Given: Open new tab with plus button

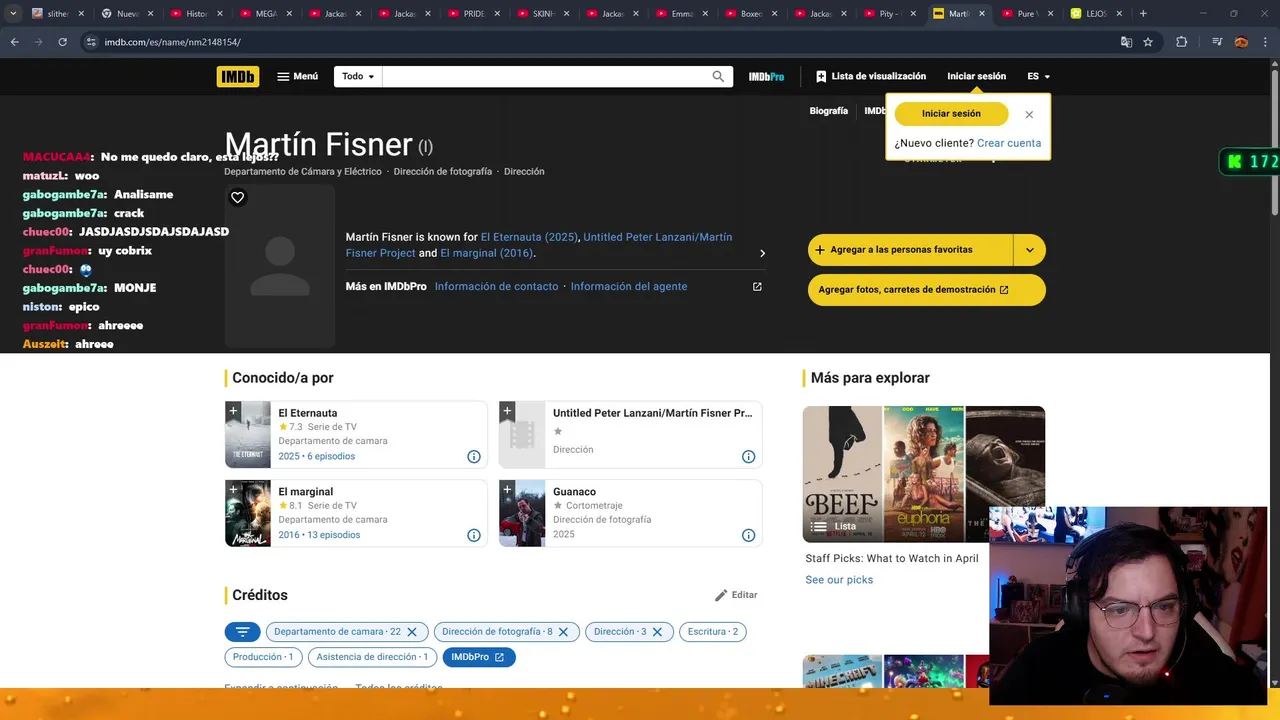Looking at the screenshot, I should 1143,14.
